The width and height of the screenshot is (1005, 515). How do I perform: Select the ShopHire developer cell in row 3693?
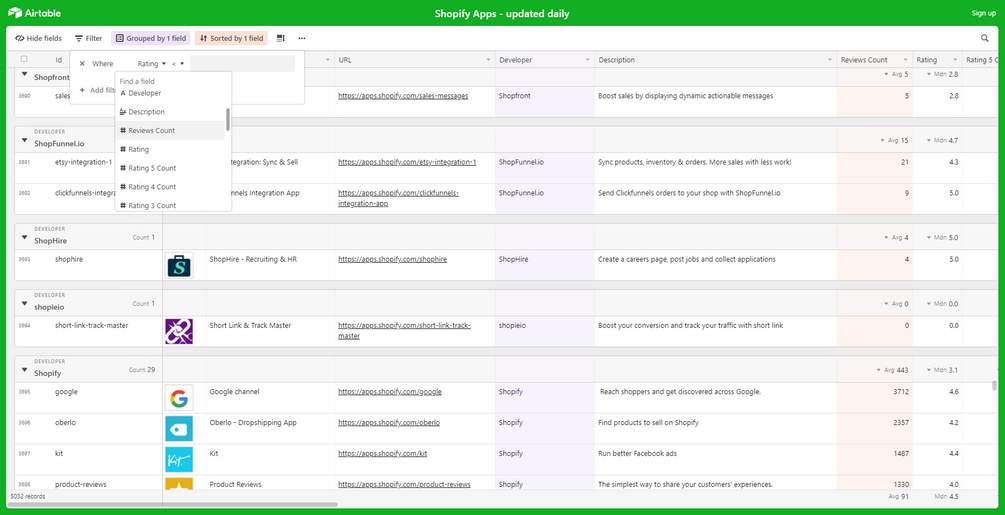tap(545, 265)
